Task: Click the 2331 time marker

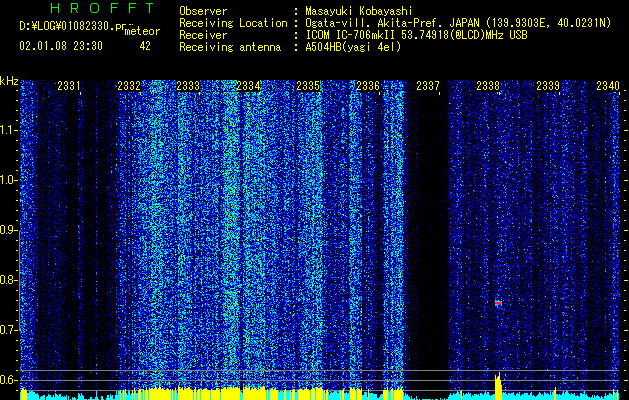Action: click(x=69, y=86)
